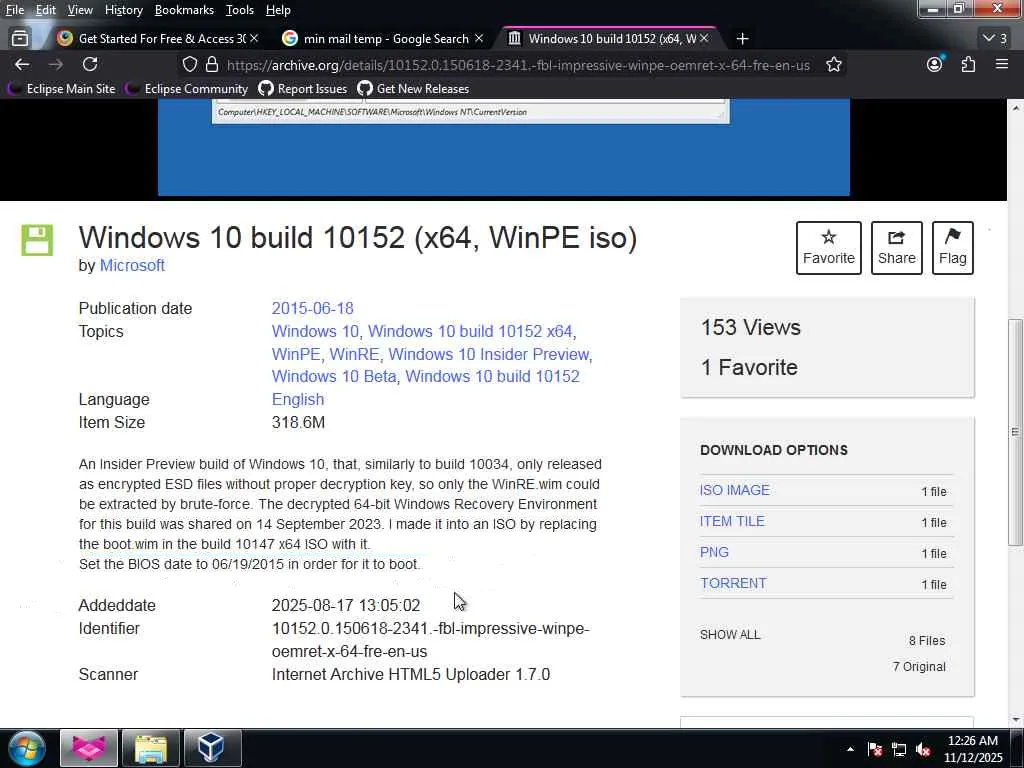Image resolution: width=1024 pixels, height=768 pixels.
Task: Click the muted volume tray icon
Action: pyautogui.click(x=923, y=749)
